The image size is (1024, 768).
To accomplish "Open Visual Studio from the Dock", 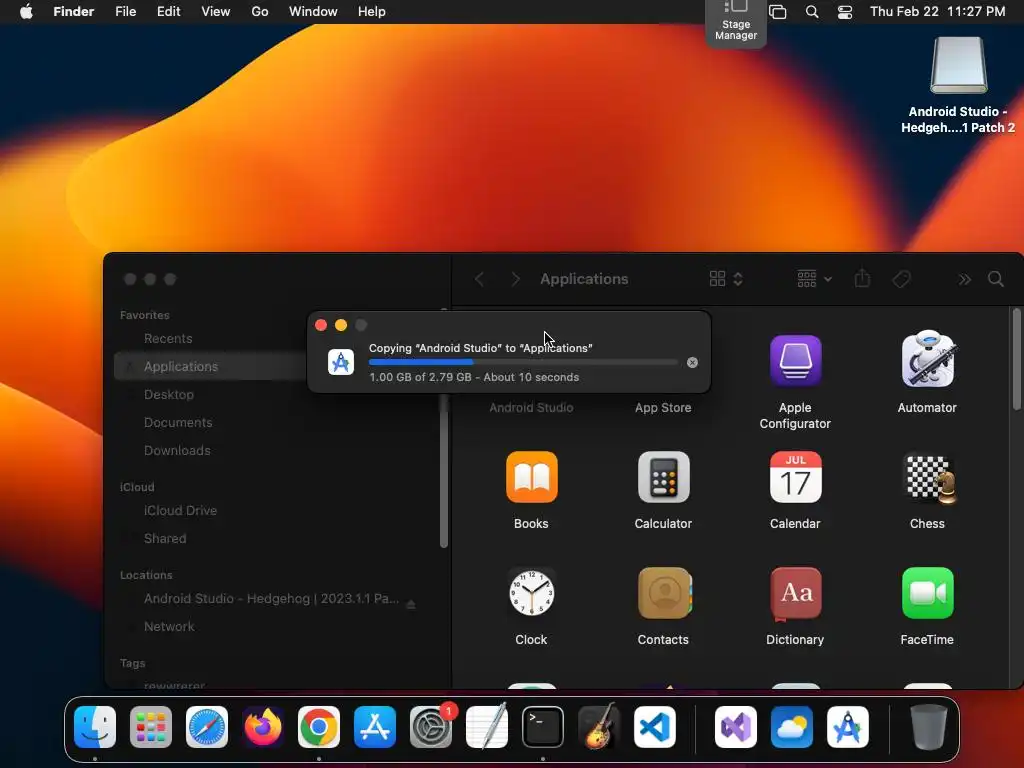I will 736,727.
